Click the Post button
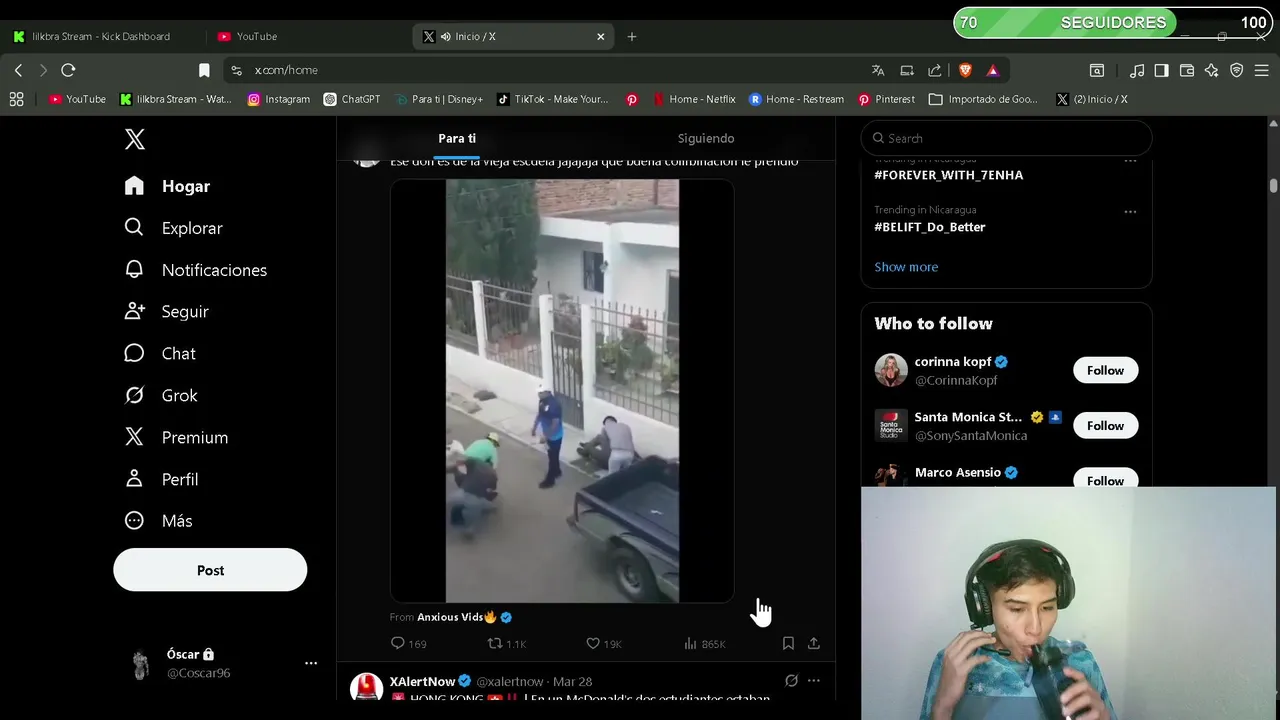 tap(210, 570)
